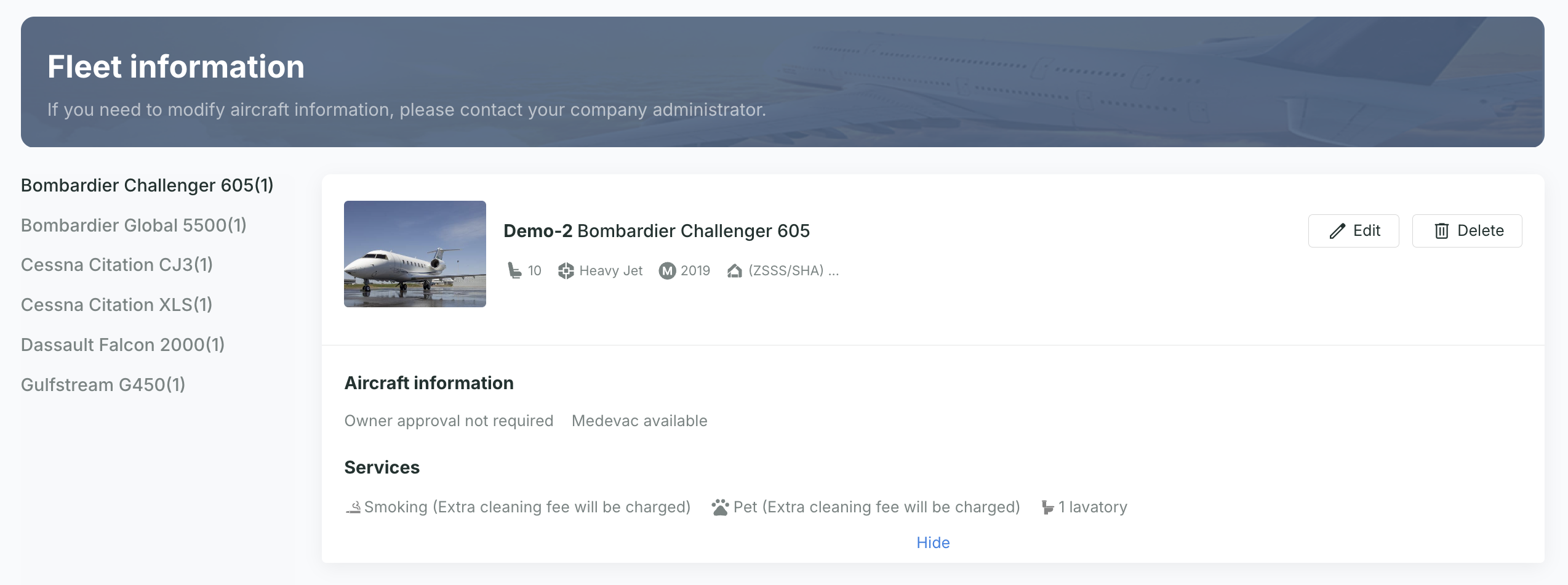
Task: Click the trash icon in Delete button
Action: (1441, 231)
